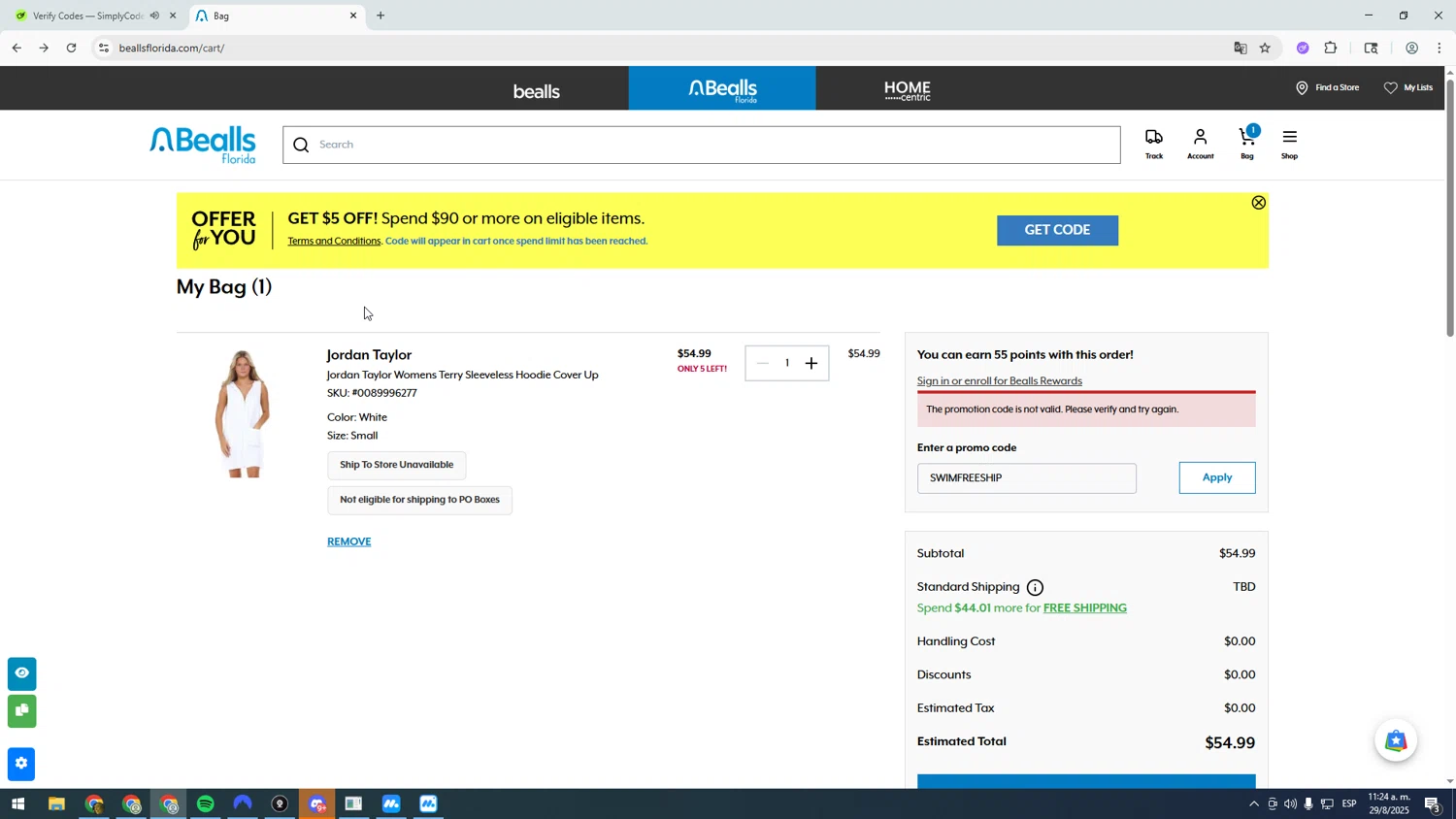Open a new browser tab
This screenshot has height=819, width=1456.
[381, 16]
